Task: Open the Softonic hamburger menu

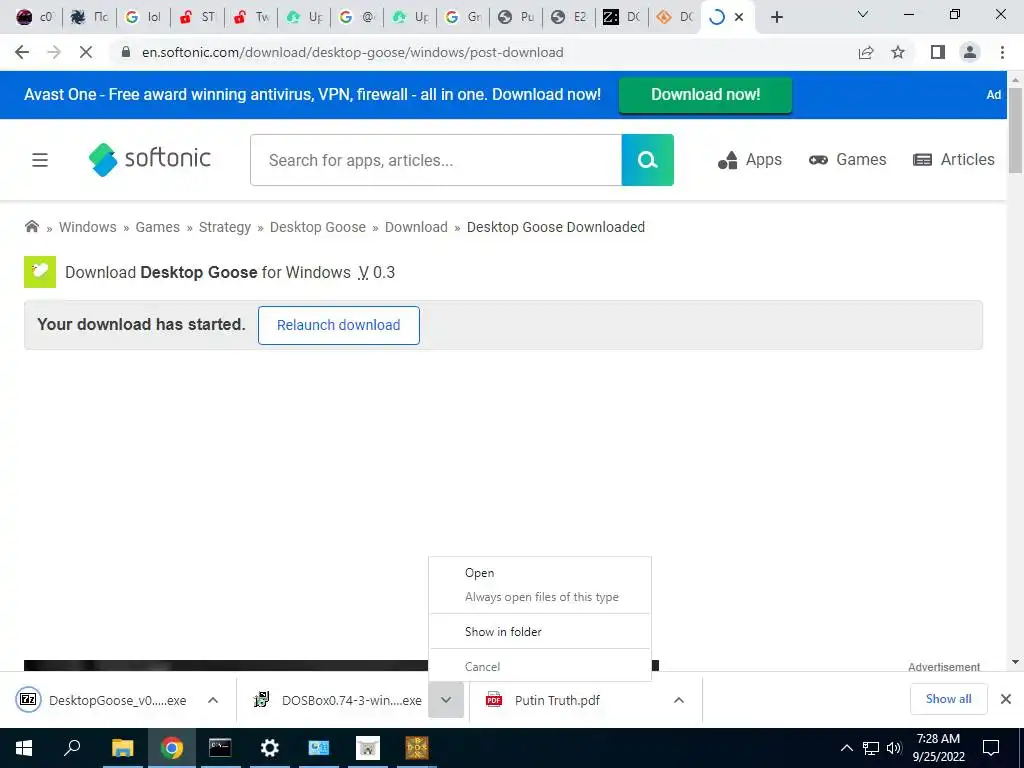Action: (x=40, y=159)
